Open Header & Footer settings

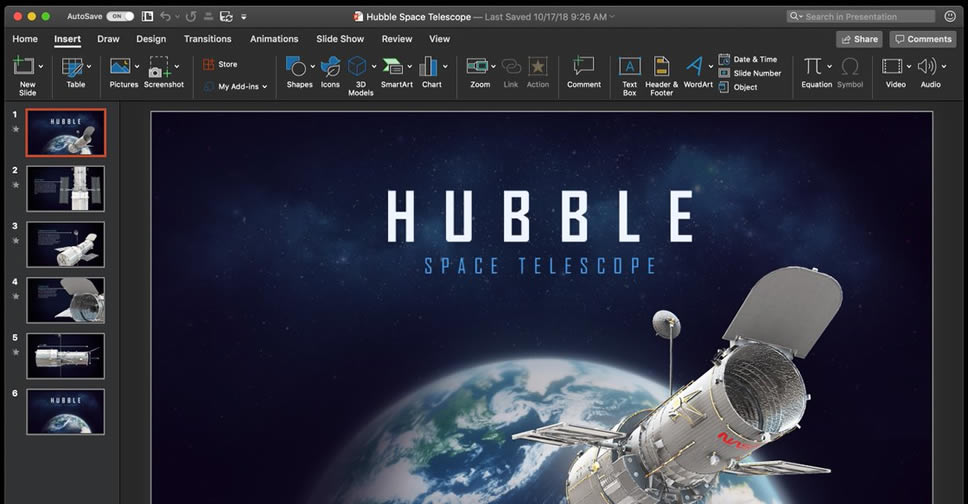coord(661,67)
